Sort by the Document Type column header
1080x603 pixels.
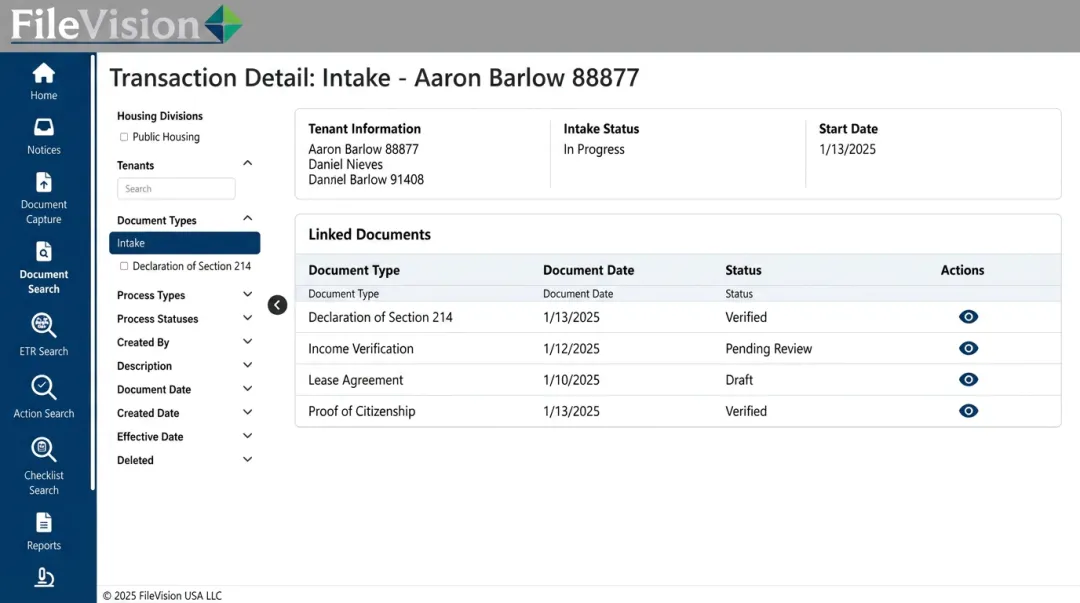point(354,270)
